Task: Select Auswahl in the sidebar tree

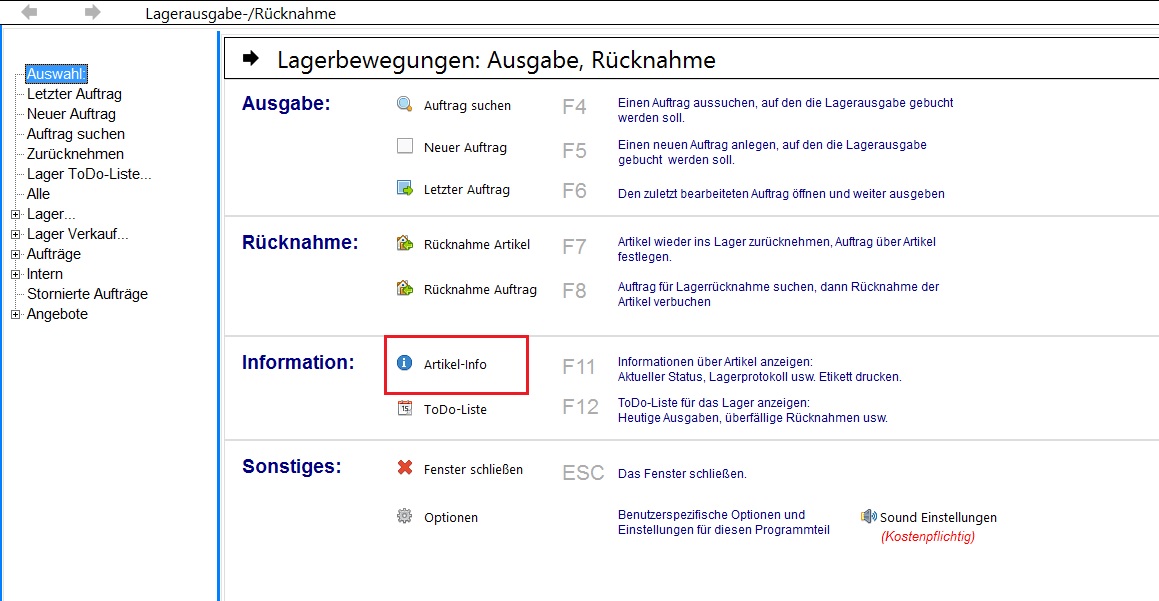Action: pos(56,74)
